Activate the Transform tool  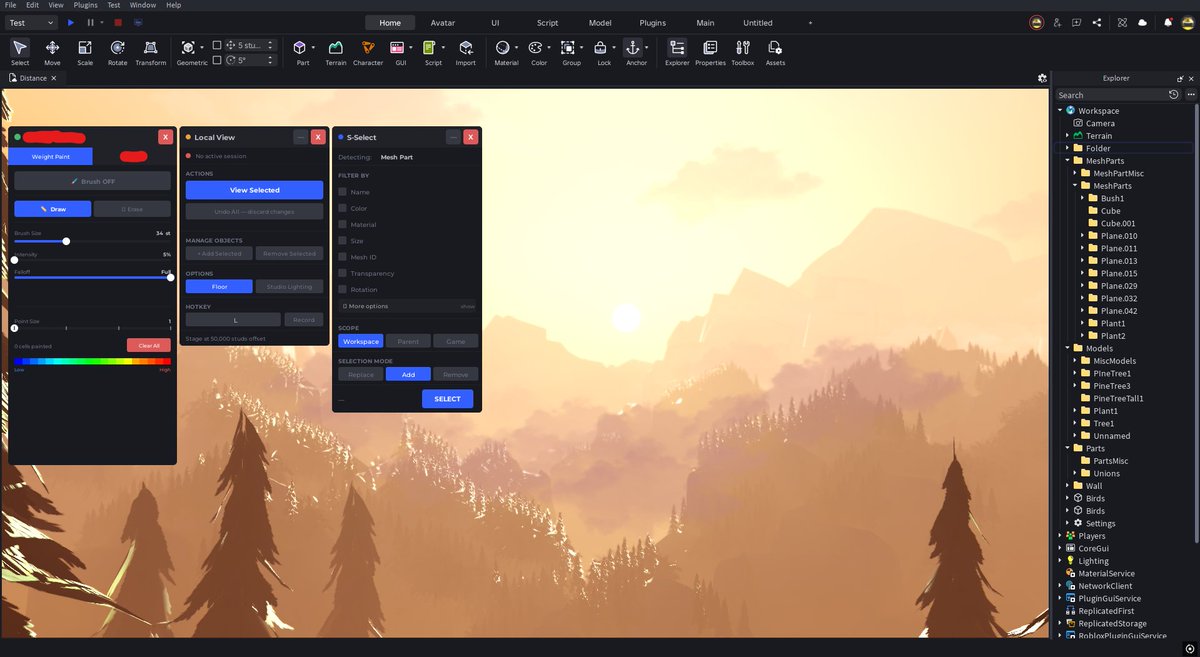151,51
